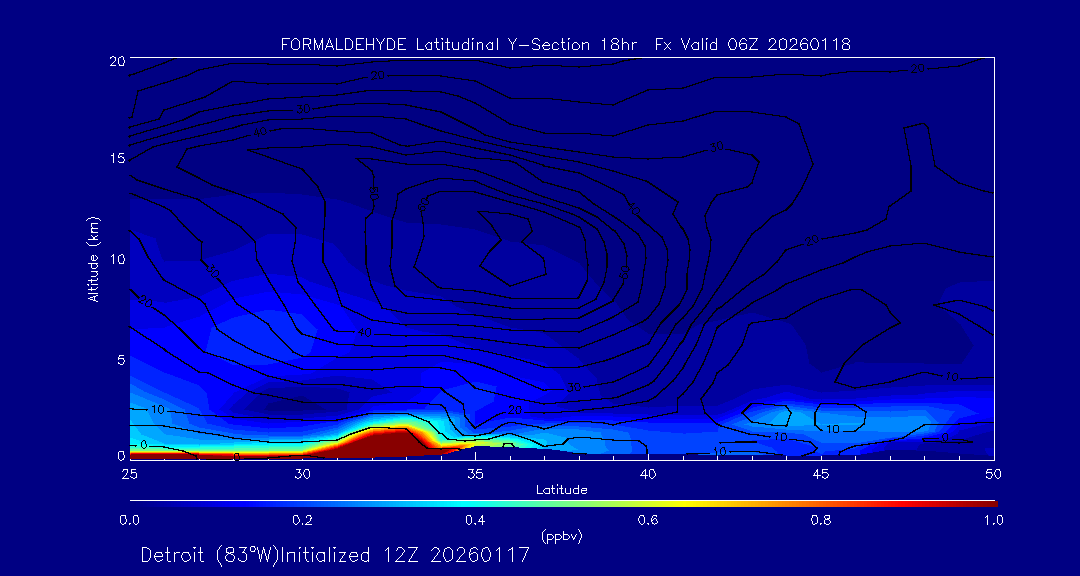
Task: Click the latitude axis tick label 30
Action: point(302,474)
